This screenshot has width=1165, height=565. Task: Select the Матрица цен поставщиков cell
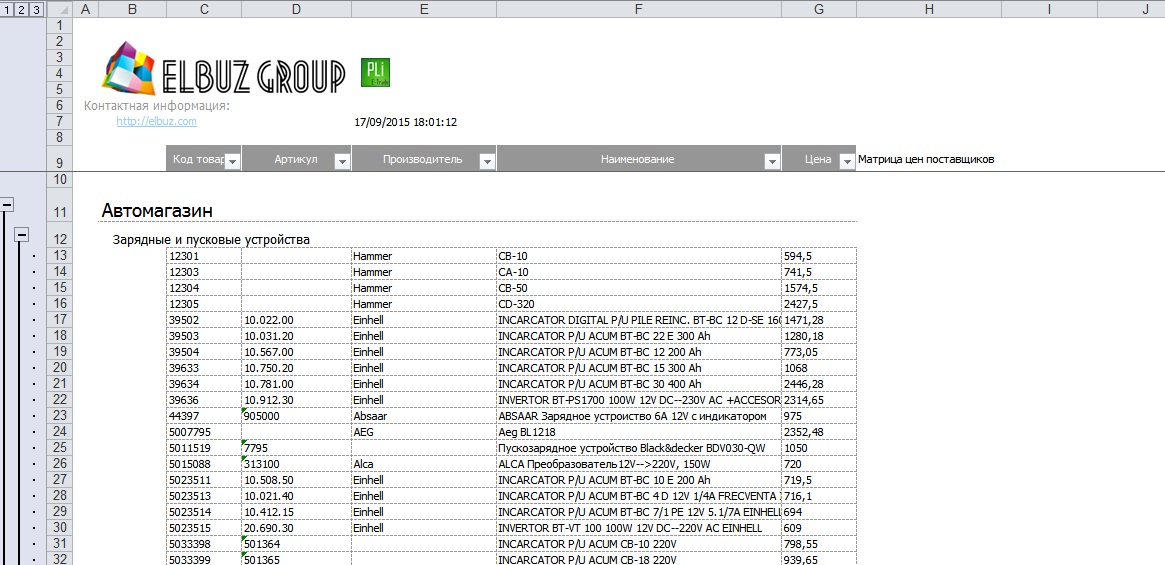pos(926,159)
